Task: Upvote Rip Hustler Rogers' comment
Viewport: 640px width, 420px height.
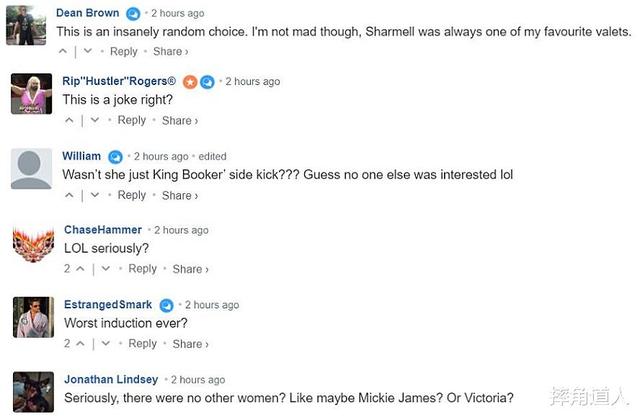Action: (70, 121)
